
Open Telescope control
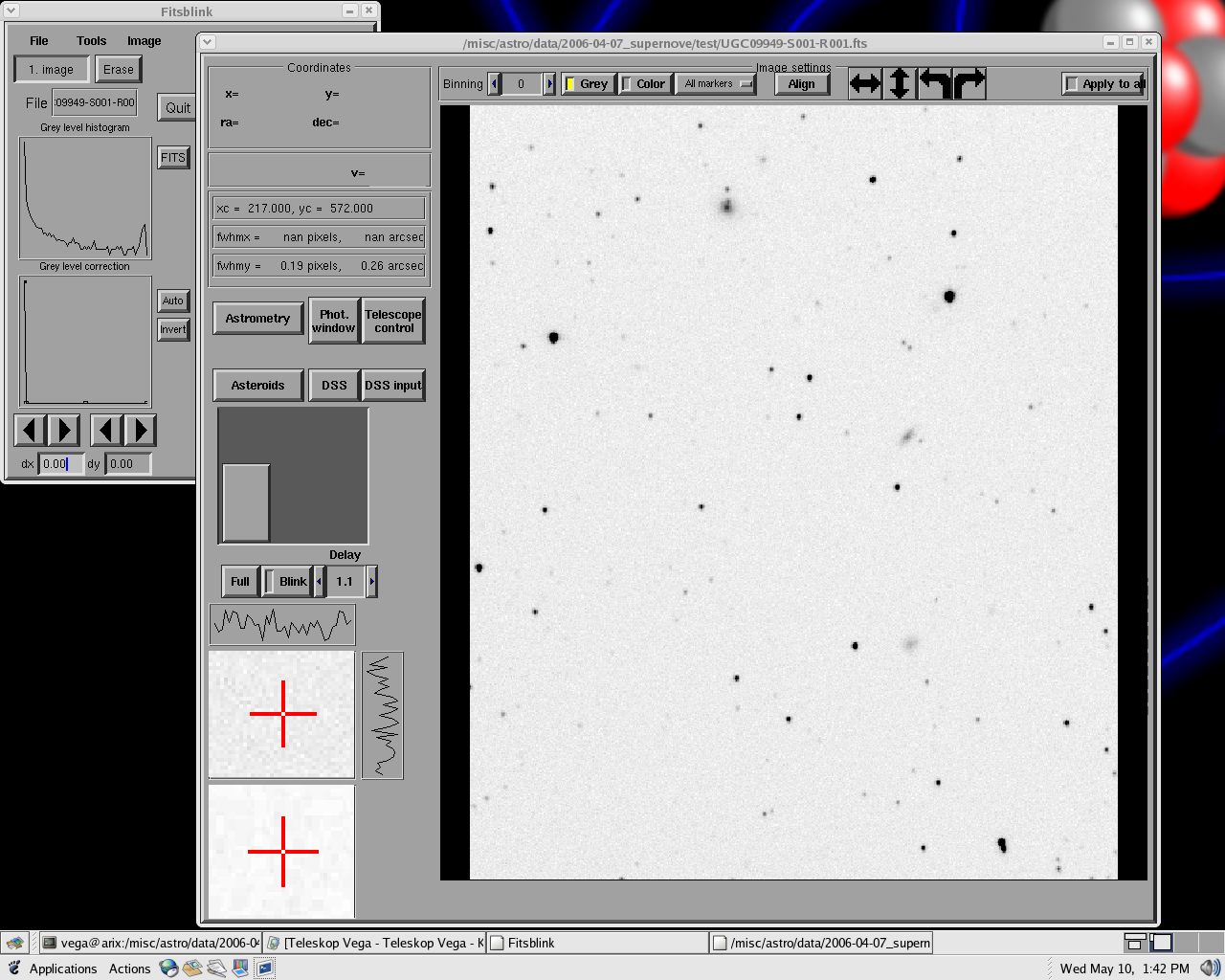[393, 321]
